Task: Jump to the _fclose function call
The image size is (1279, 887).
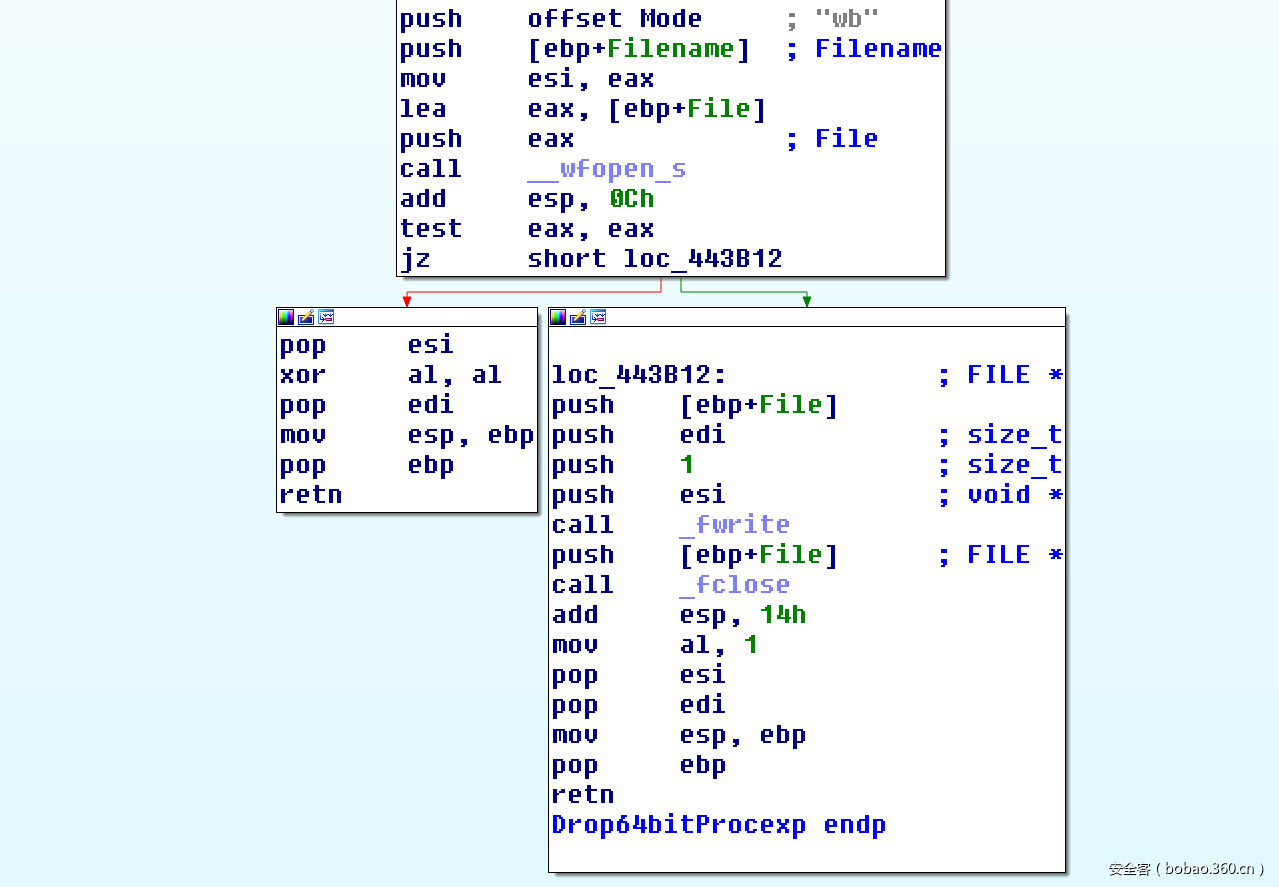Action: 735,584
